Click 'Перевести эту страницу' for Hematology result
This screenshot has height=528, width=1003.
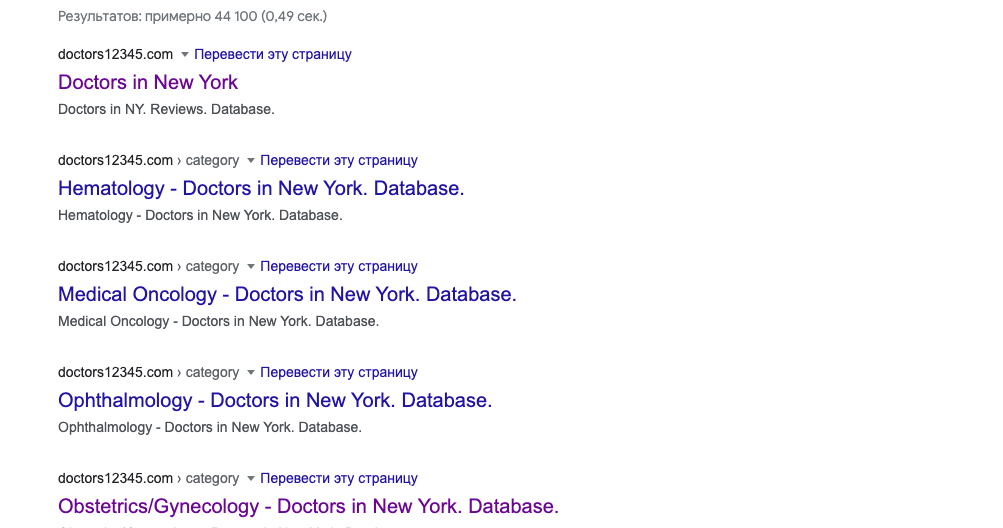pyautogui.click(x=339, y=161)
